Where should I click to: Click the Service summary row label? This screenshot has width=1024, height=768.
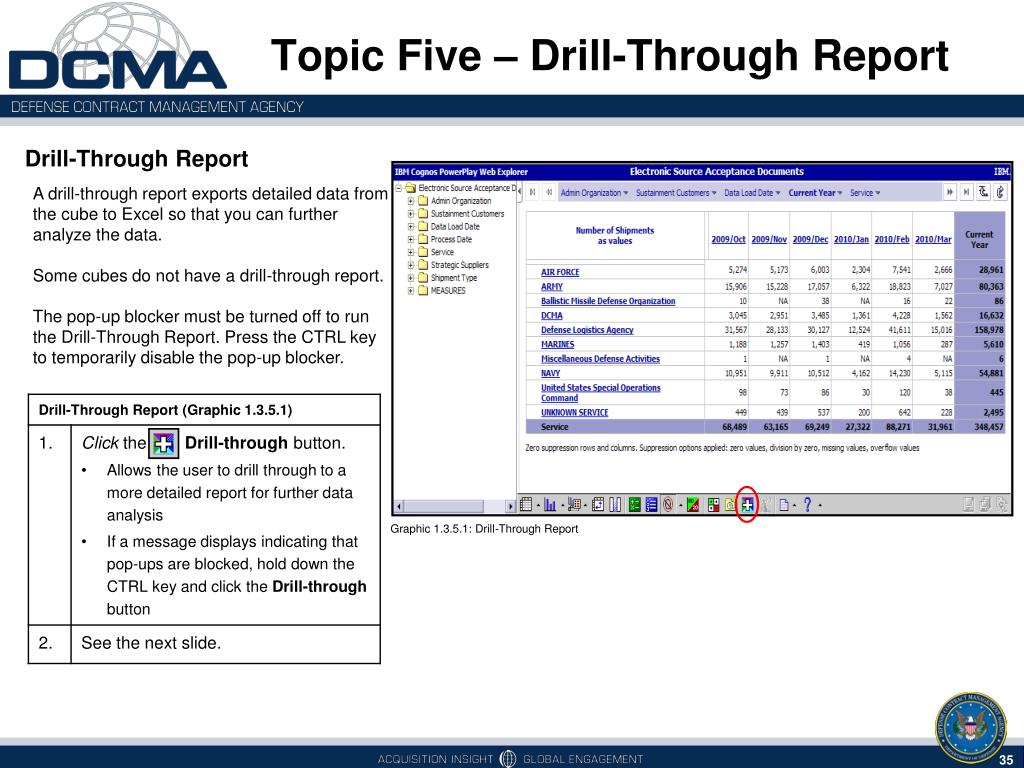pos(554,427)
